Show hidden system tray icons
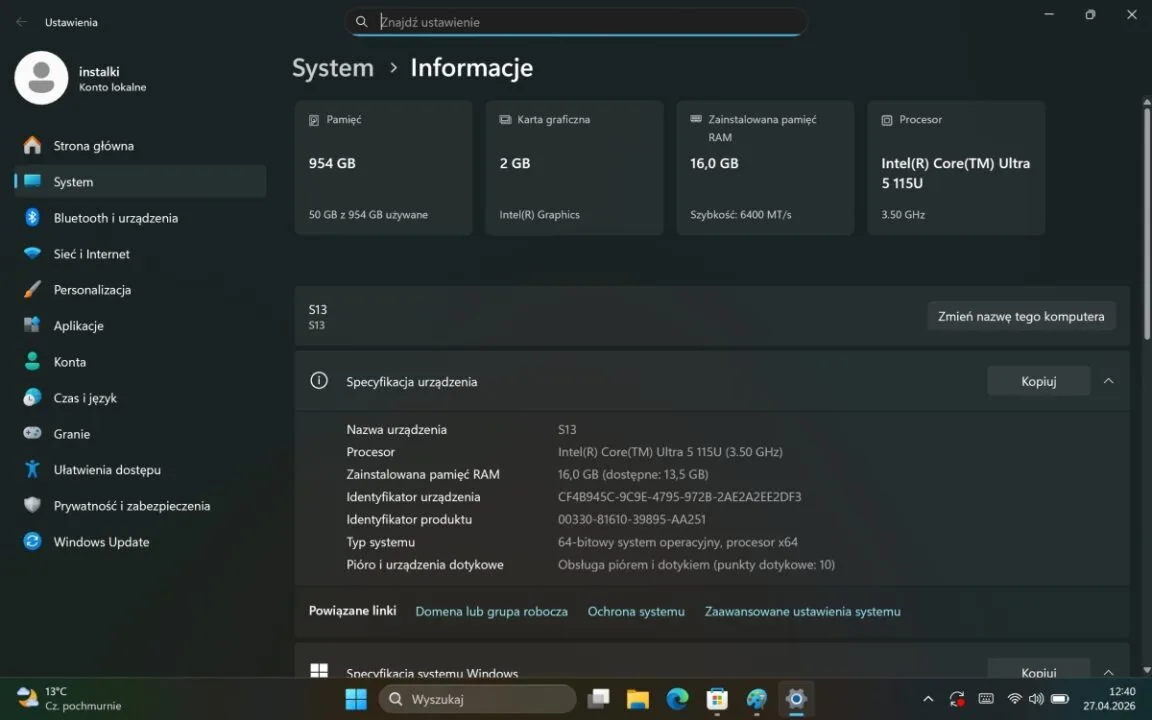 point(928,699)
